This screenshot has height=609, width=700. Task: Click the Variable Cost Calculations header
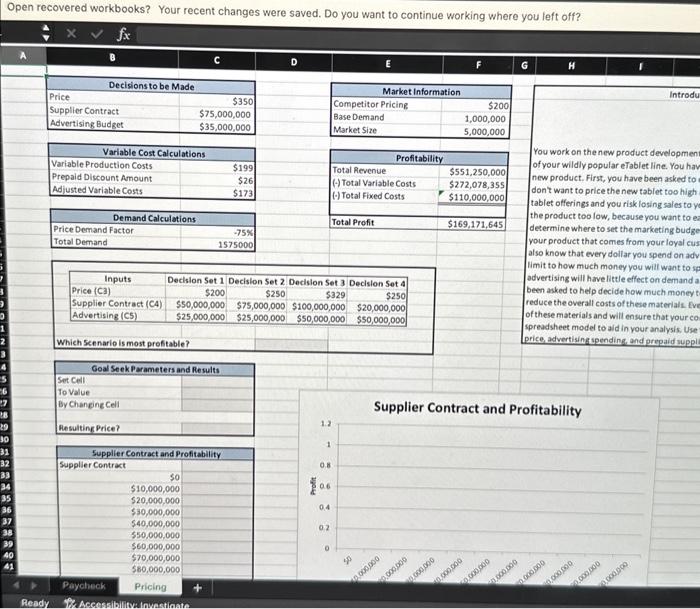click(x=154, y=153)
